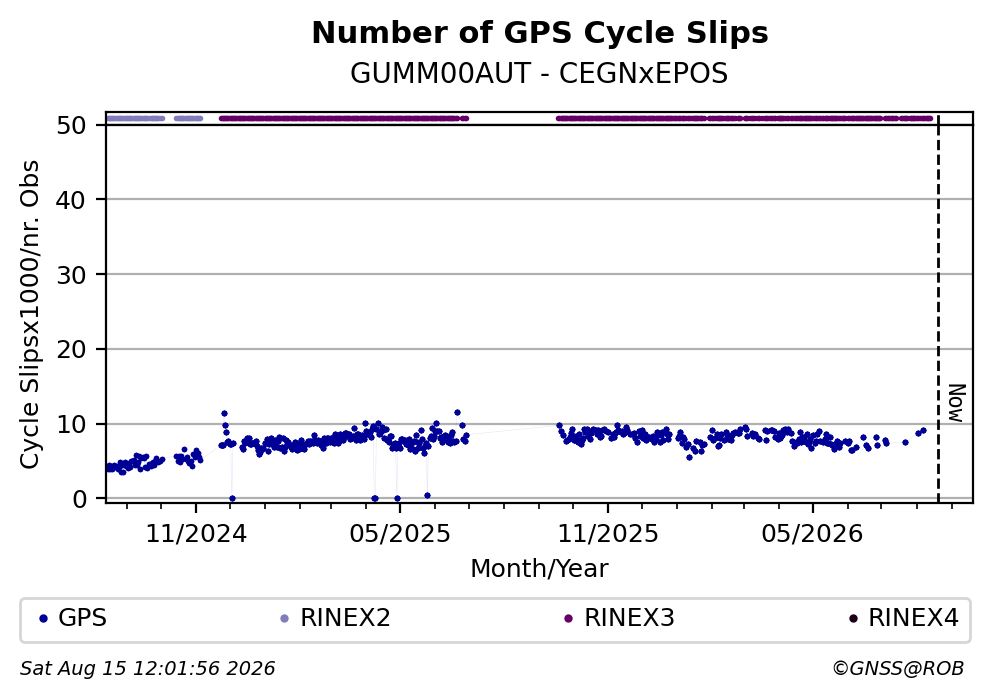Select the 'RINEX3' legend label
This screenshot has height=699, width=992.
coord(629,618)
